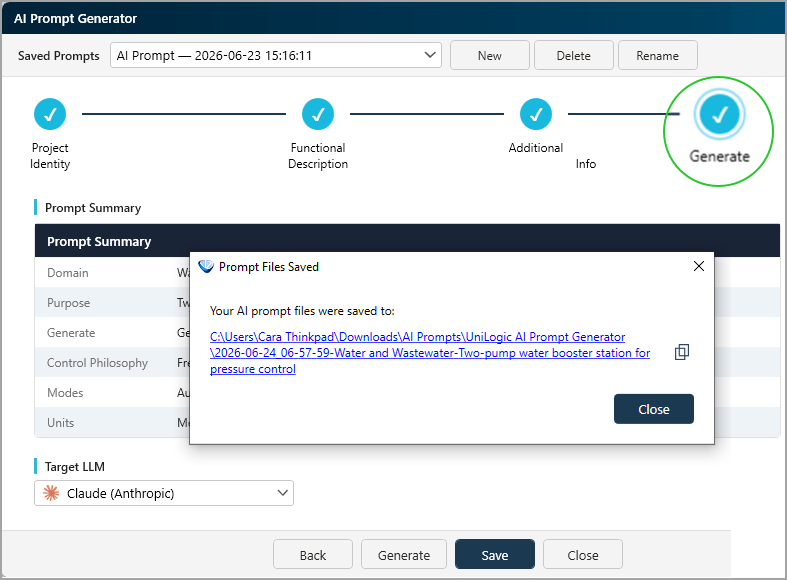Click the Additional step label
Screen dimensions: 787x580
[536, 148]
